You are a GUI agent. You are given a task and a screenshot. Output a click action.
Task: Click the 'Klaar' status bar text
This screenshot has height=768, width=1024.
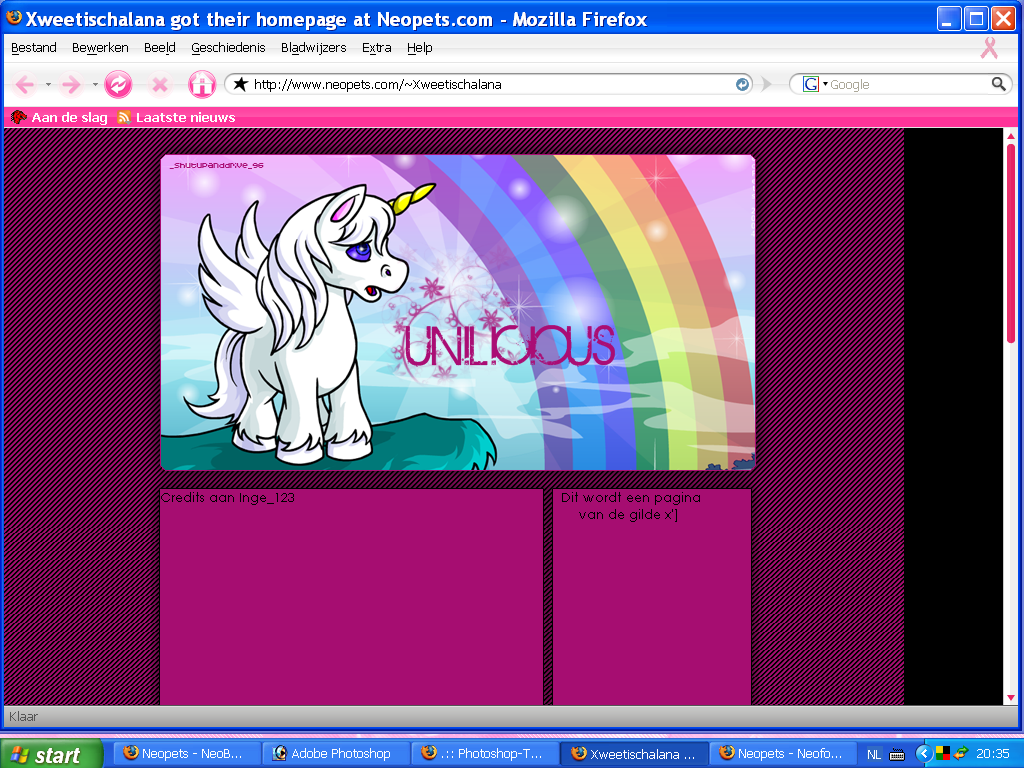pyautogui.click(x=24, y=716)
